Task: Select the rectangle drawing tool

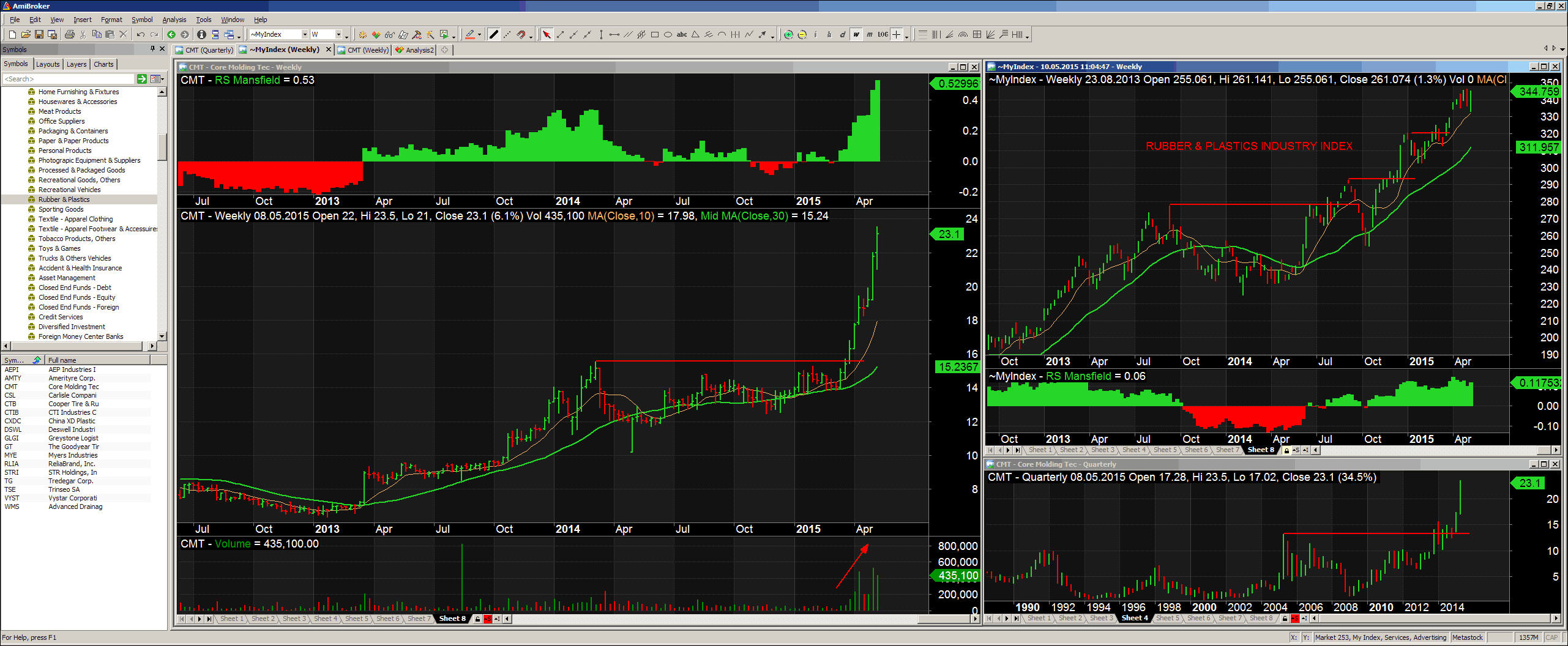Action: click(x=655, y=35)
